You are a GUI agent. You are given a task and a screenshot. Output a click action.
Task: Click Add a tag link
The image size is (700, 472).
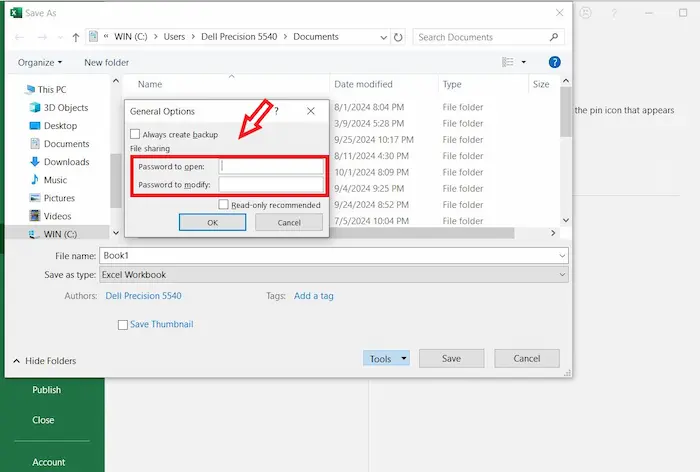point(313,296)
